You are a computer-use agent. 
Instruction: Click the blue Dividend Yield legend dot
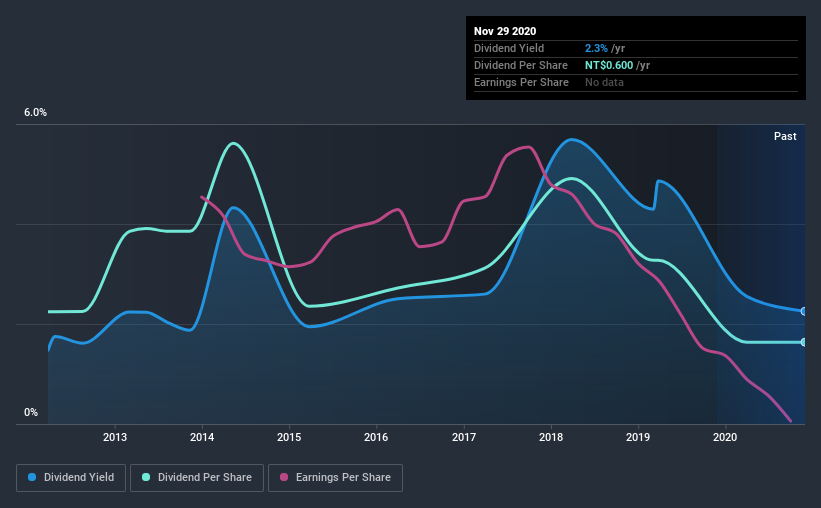click(32, 477)
